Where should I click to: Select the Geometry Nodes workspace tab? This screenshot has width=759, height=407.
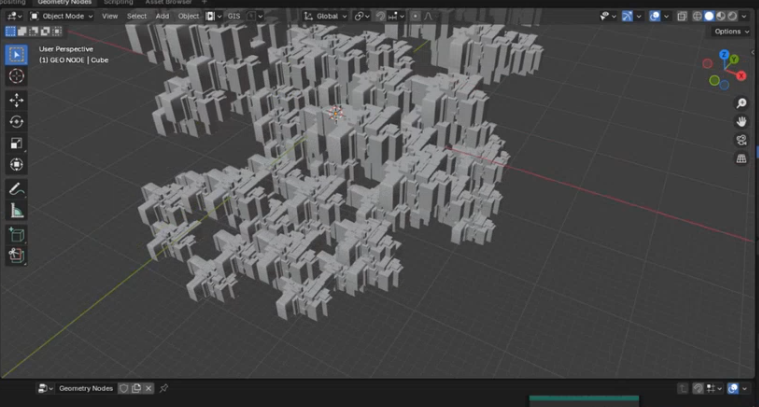tap(64, 2)
